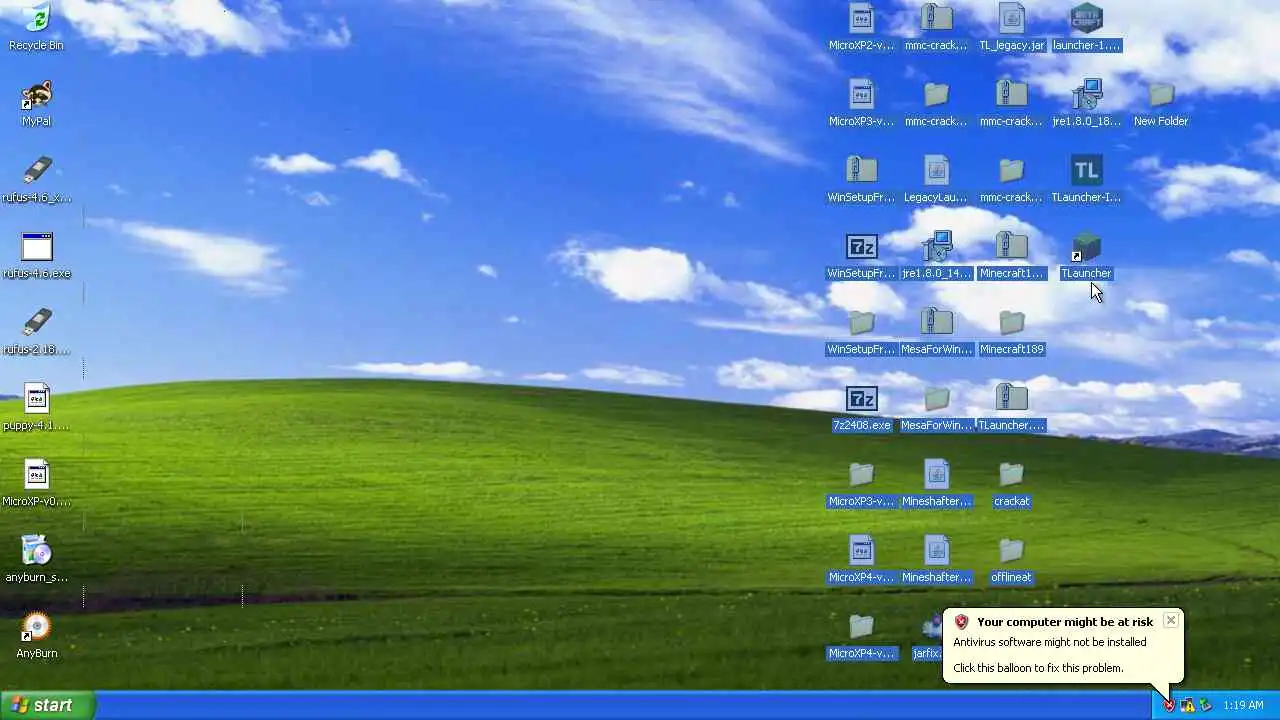Close the security warning balloon

(1170, 620)
